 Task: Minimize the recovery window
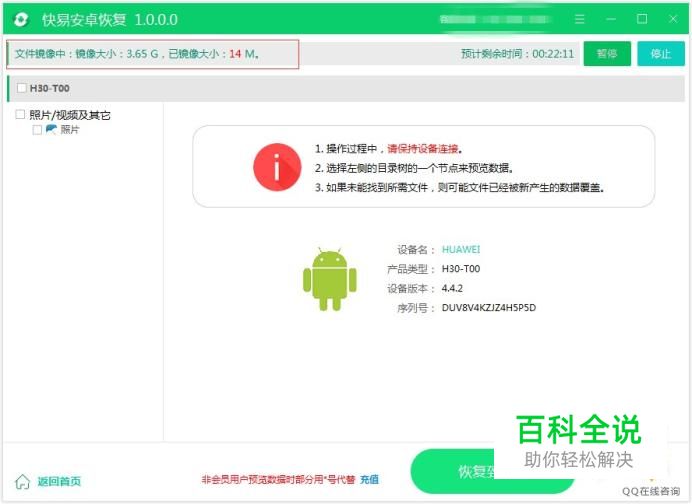point(611,19)
